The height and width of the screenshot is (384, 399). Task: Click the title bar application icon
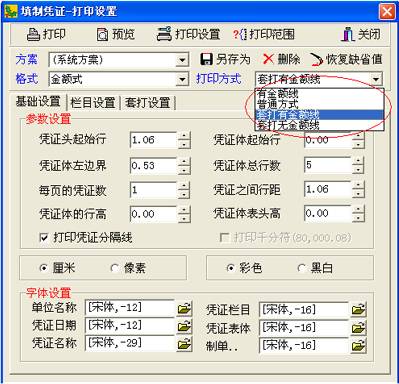10,11
